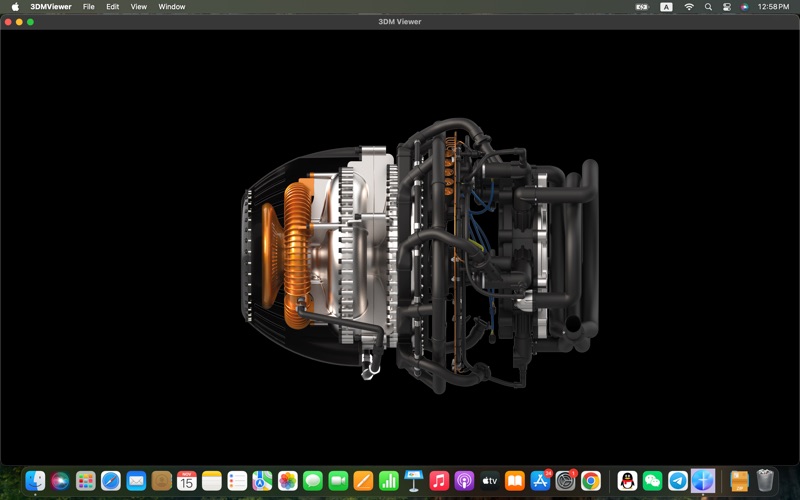
Task: Open the clock showing 12:58 PM
Action: (x=773, y=6)
